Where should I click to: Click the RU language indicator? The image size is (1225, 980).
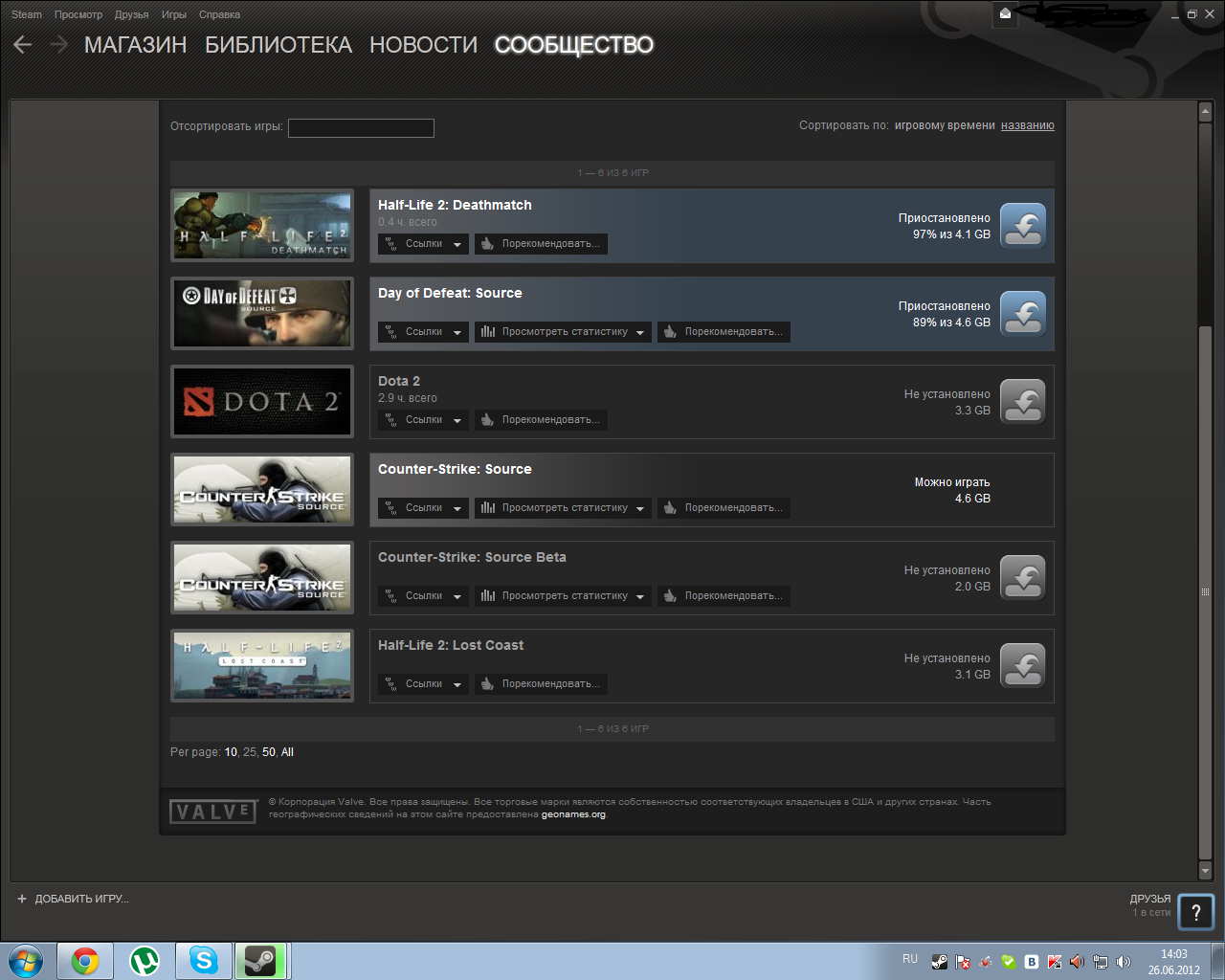pos(910,959)
